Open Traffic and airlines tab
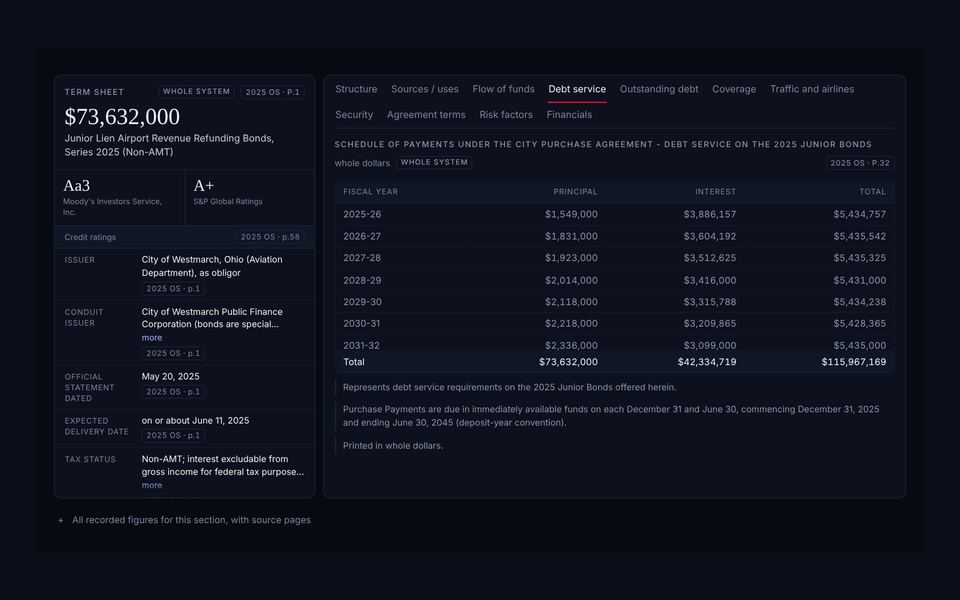 coord(812,89)
